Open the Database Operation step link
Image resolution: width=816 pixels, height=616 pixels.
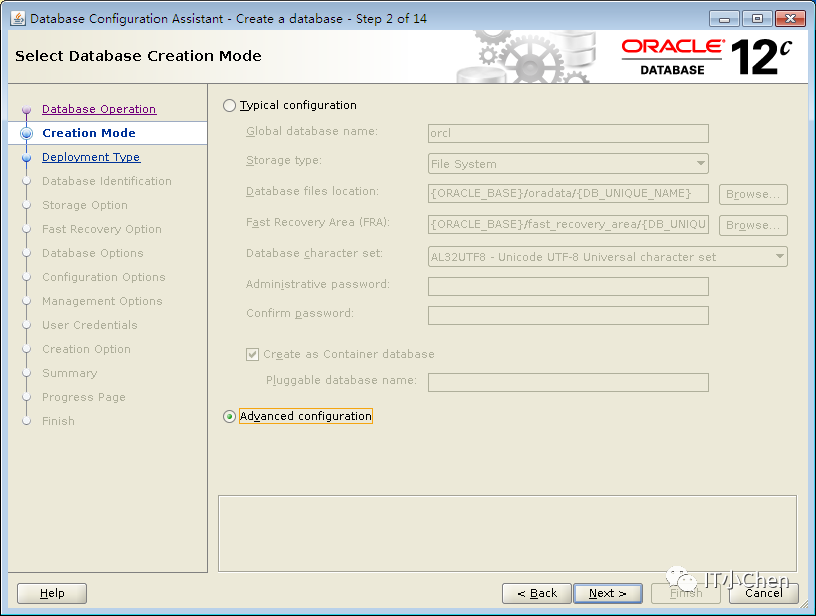point(99,109)
